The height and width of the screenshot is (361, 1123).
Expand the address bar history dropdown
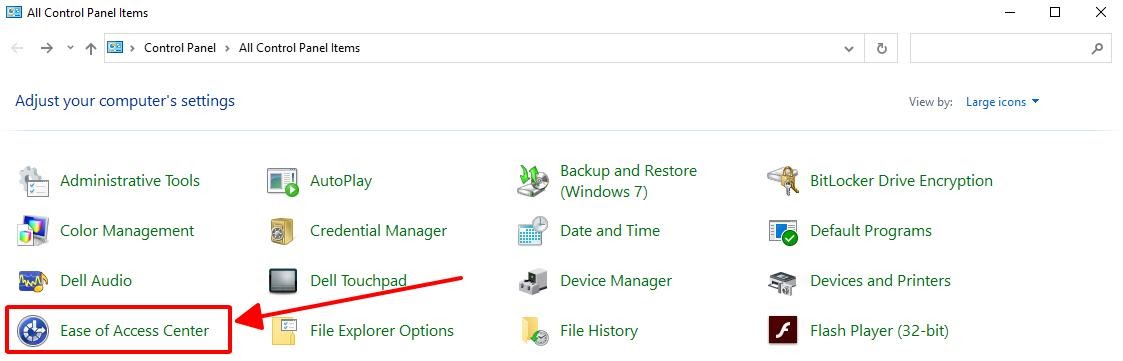[849, 49]
